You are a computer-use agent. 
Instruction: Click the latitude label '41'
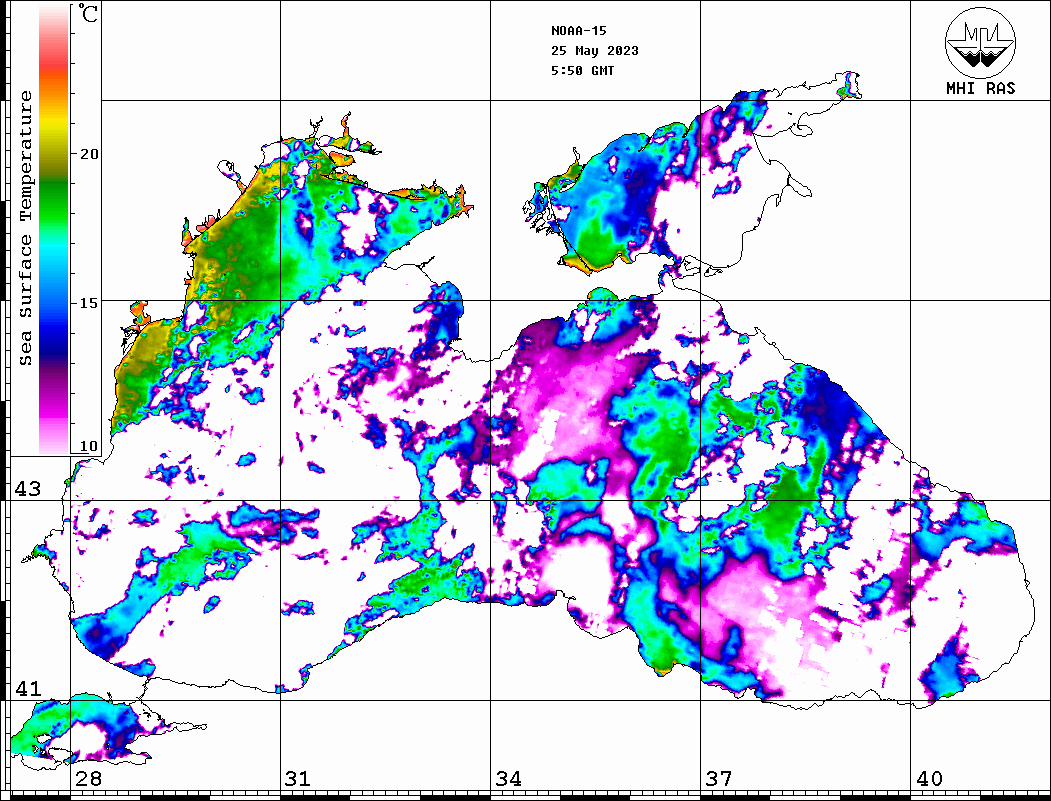[27, 688]
